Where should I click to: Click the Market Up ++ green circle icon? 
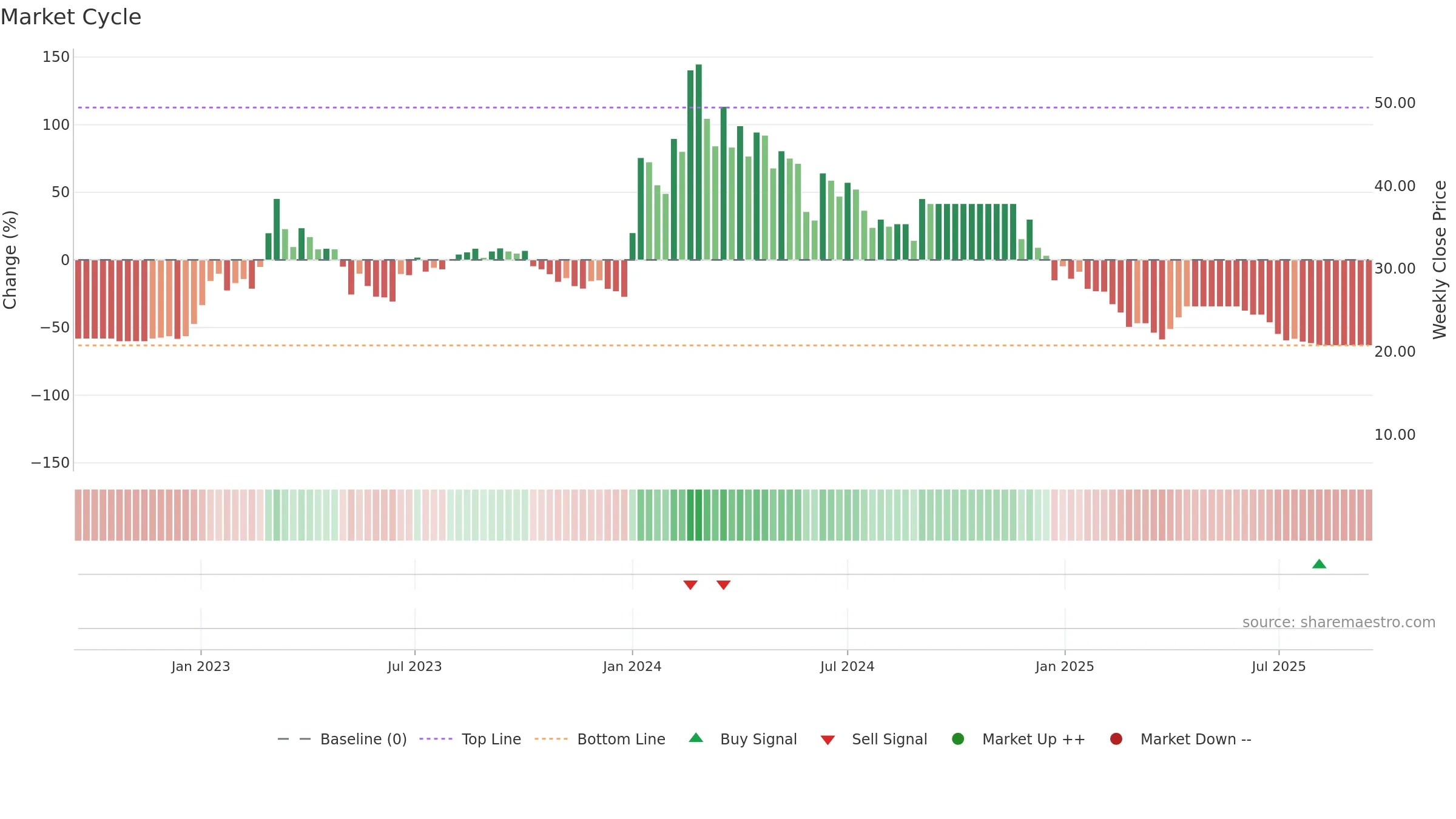point(958,739)
